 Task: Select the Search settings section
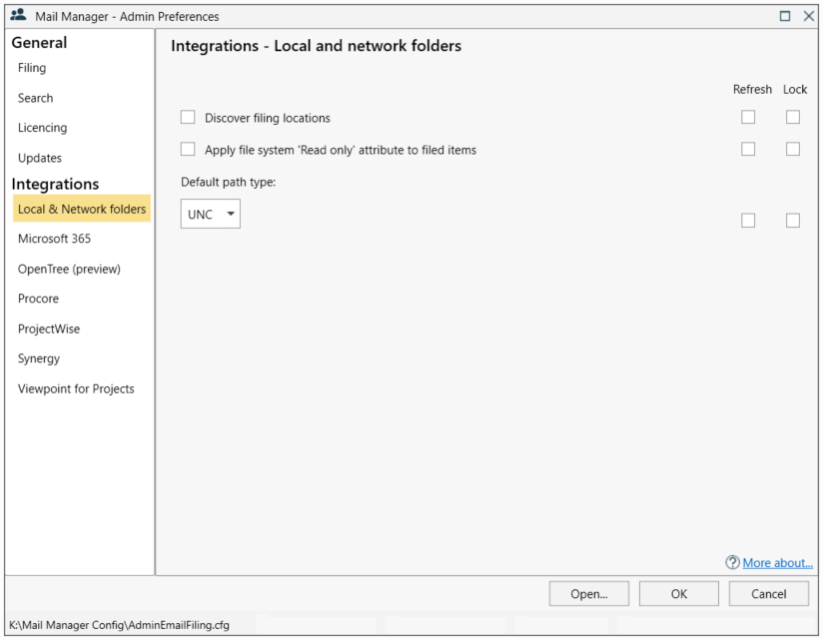tap(35, 97)
